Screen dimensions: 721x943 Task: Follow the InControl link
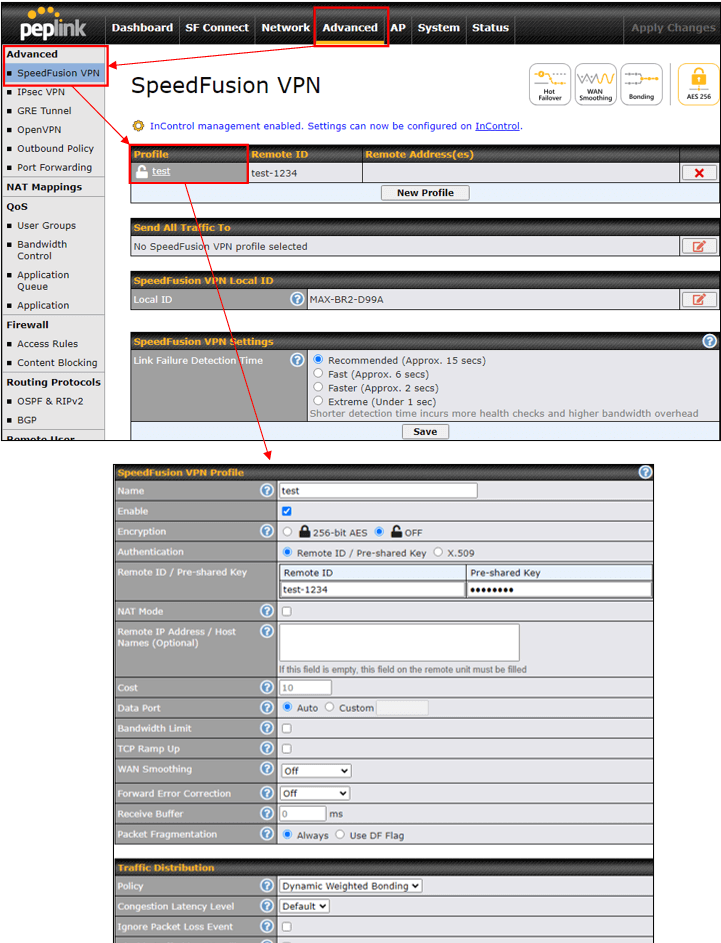coord(497,126)
